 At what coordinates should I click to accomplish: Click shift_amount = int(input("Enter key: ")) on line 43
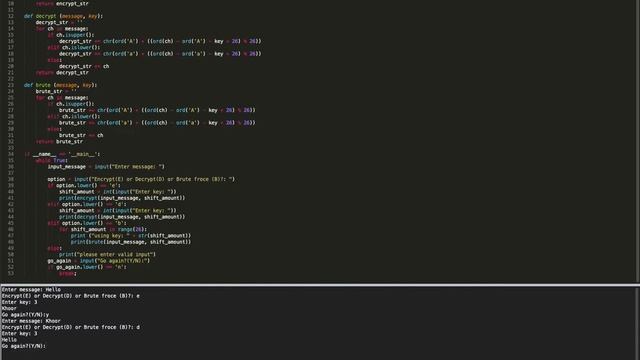[x=118, y=211]
